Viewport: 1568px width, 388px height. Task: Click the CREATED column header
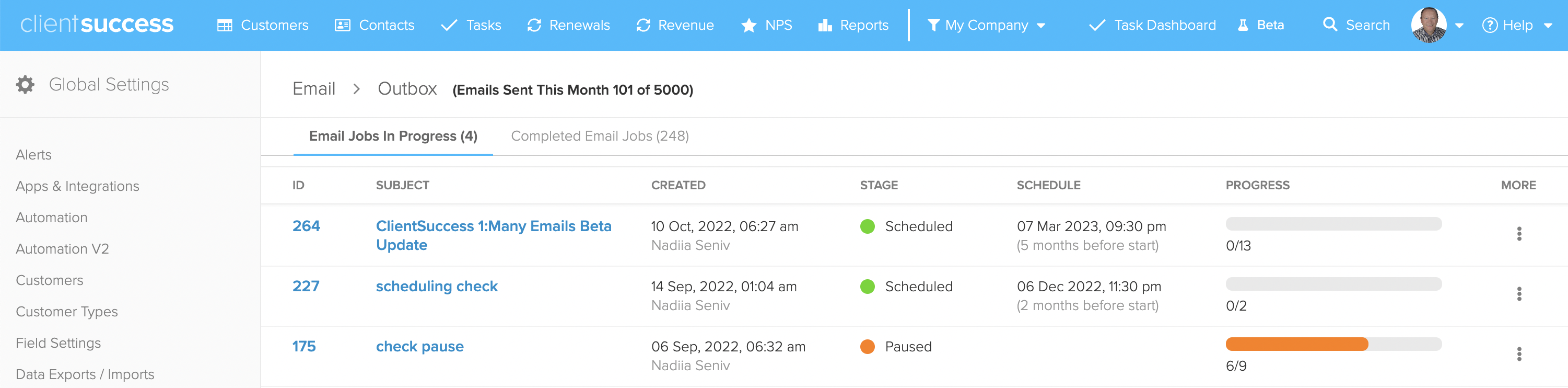tap(678, 185)
